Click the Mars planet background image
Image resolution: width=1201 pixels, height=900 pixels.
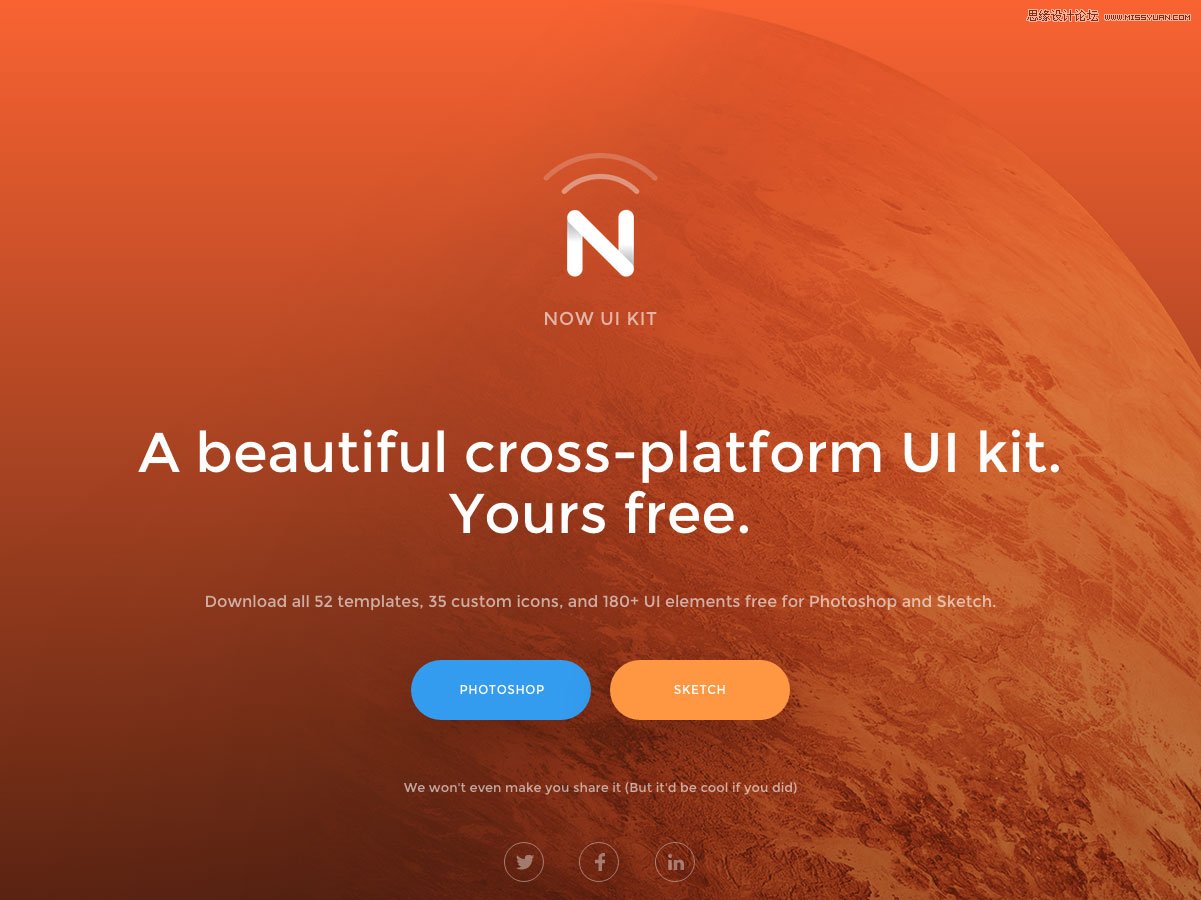[950, 450]
